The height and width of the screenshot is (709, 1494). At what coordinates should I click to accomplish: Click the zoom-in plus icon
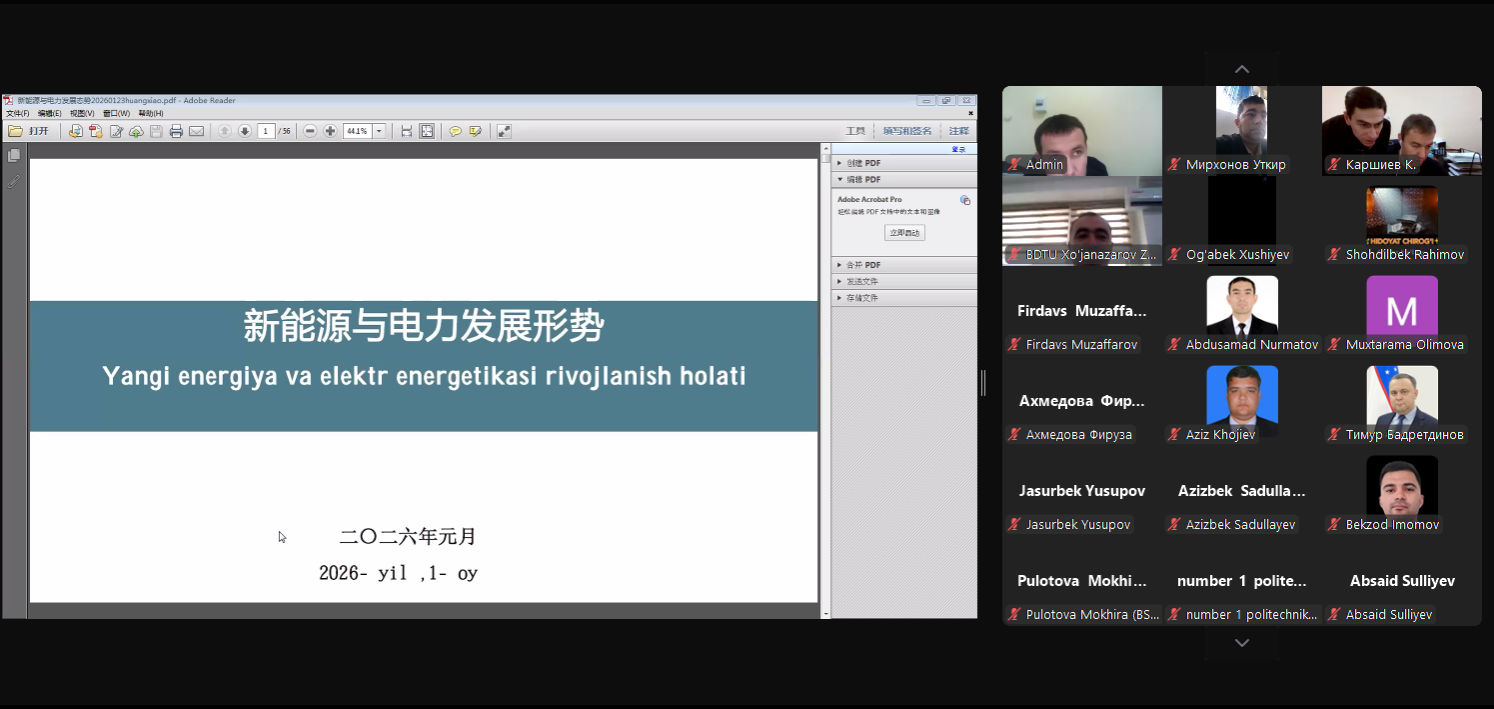(x=331, y=130)
